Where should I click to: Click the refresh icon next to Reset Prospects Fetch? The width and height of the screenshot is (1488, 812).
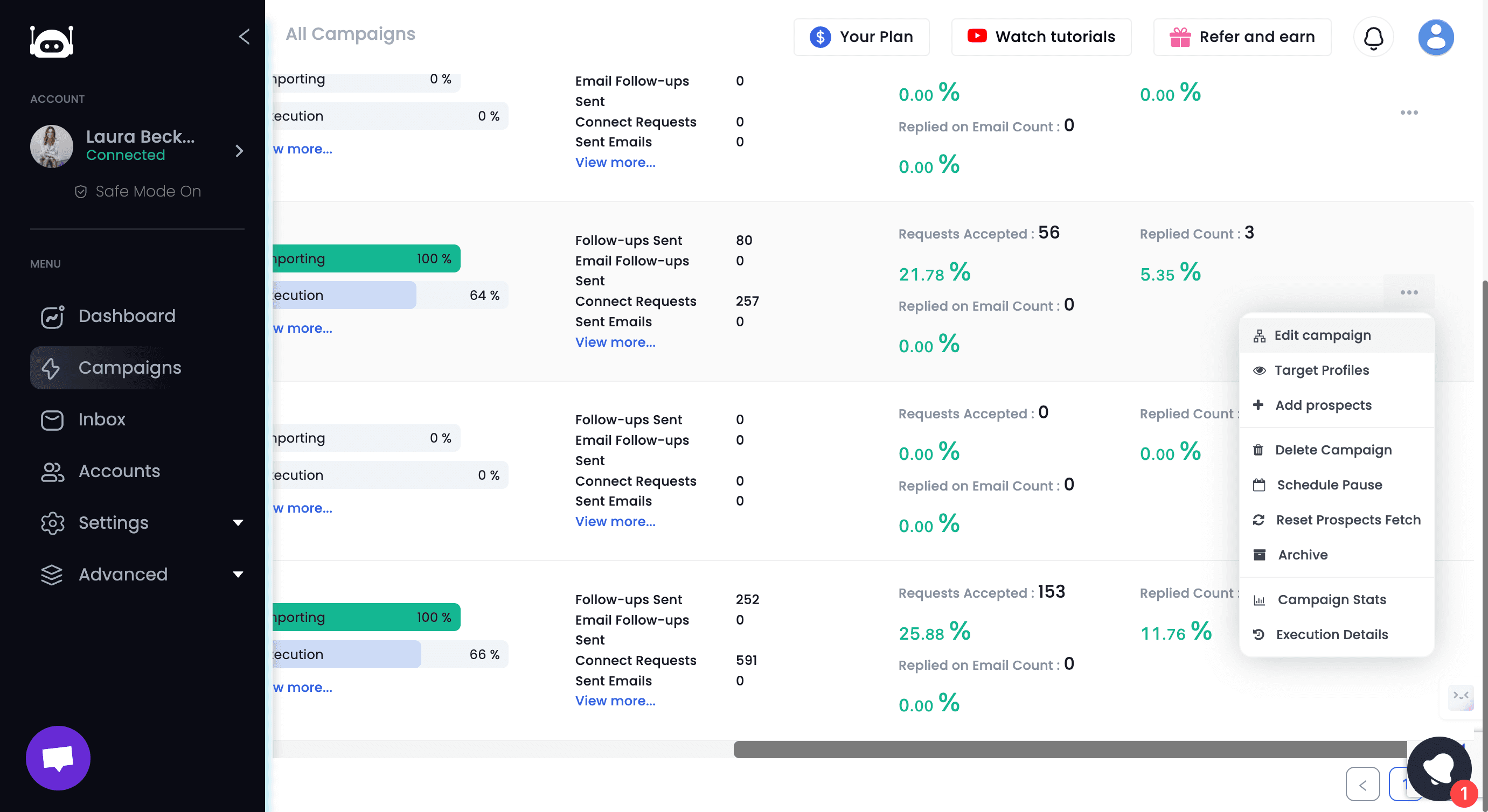[x=1258, y=520]
